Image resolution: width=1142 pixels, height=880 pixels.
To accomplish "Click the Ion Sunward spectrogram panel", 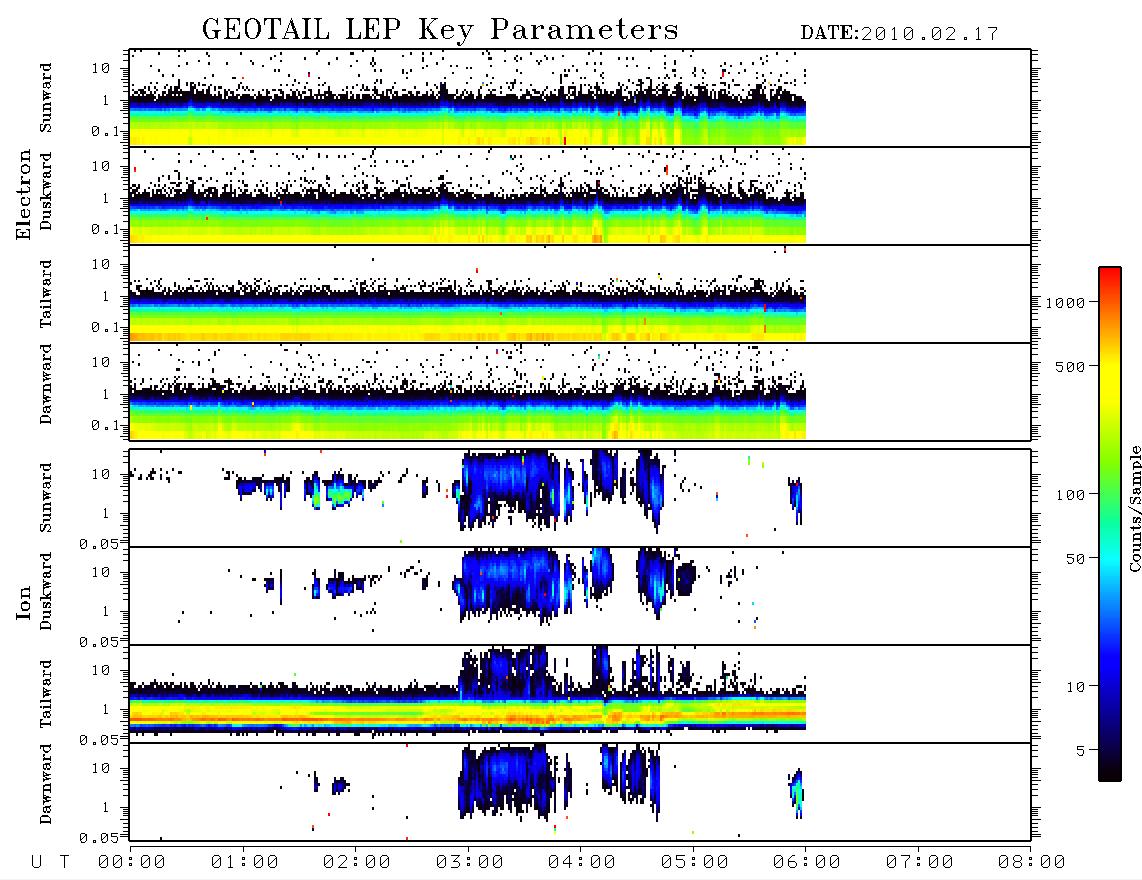I will (580, 498).
